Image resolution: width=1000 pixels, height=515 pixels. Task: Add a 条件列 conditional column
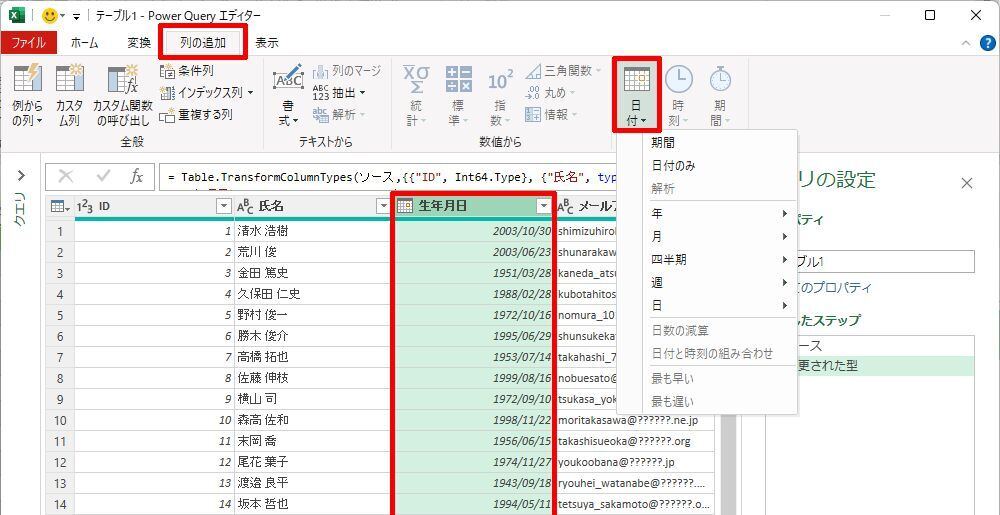[x=187, y=71]
